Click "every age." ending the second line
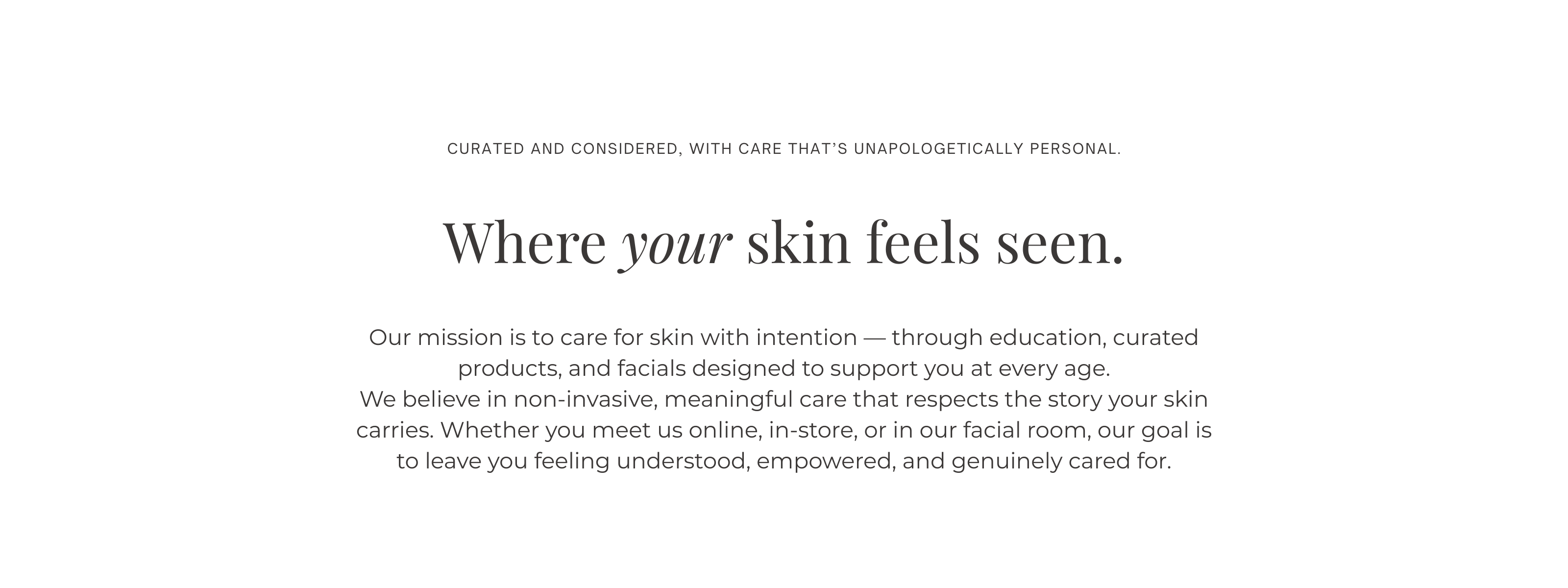Image resolution: width=1568 pixels, height=588 pixels. (x=1054, y=369)
